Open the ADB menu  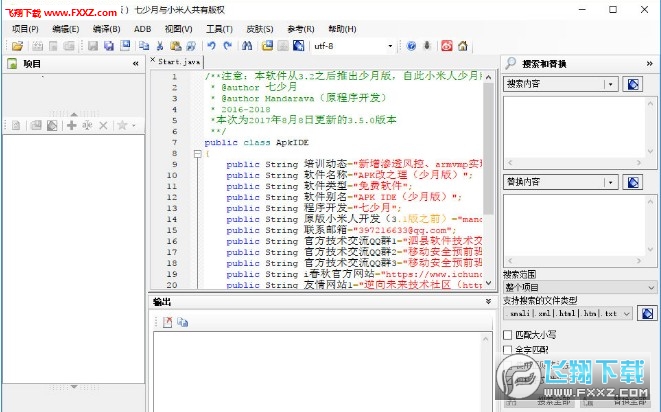(143, 29)
